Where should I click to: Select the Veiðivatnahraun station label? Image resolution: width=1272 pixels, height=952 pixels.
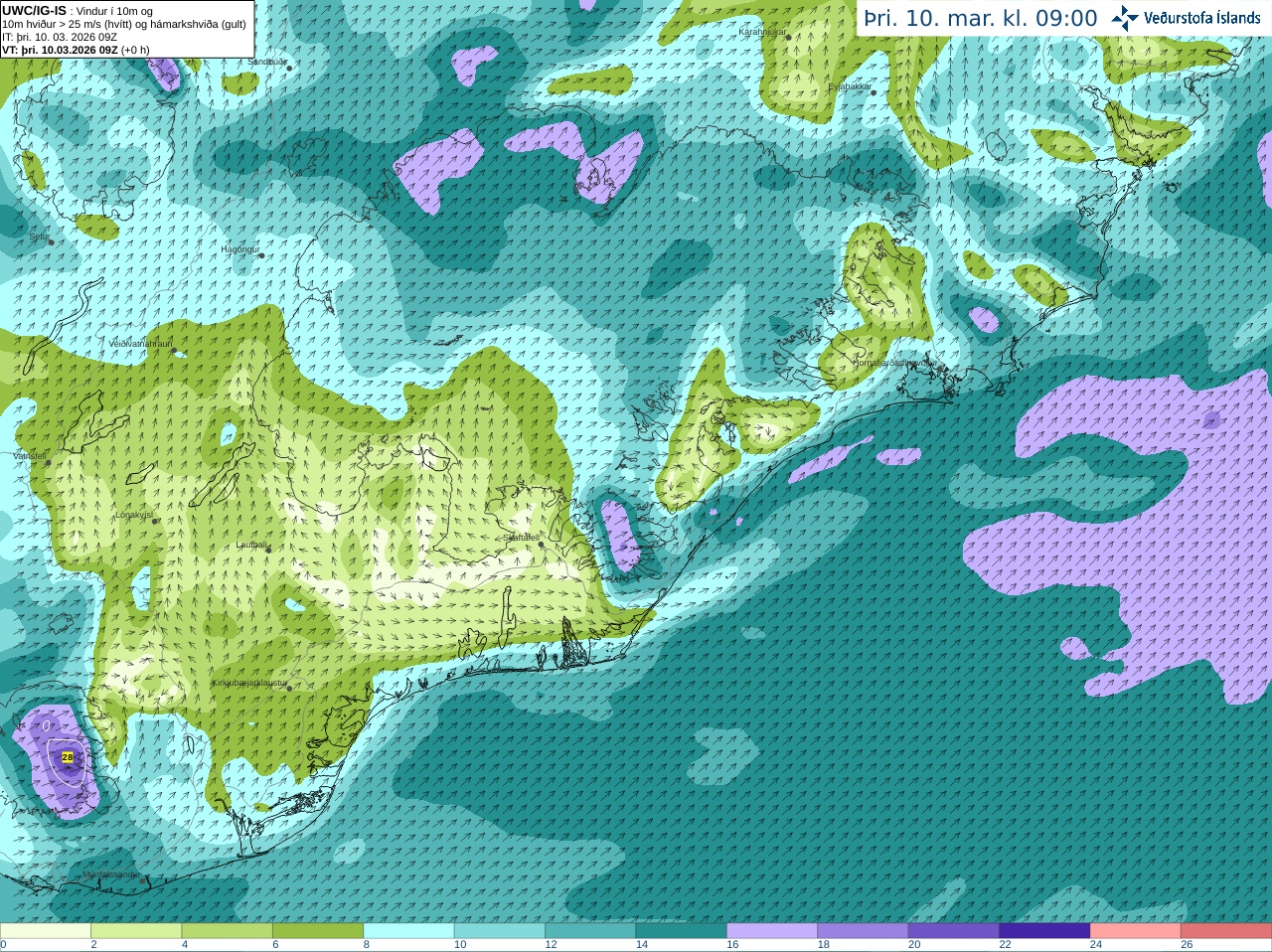click(140, 343)
